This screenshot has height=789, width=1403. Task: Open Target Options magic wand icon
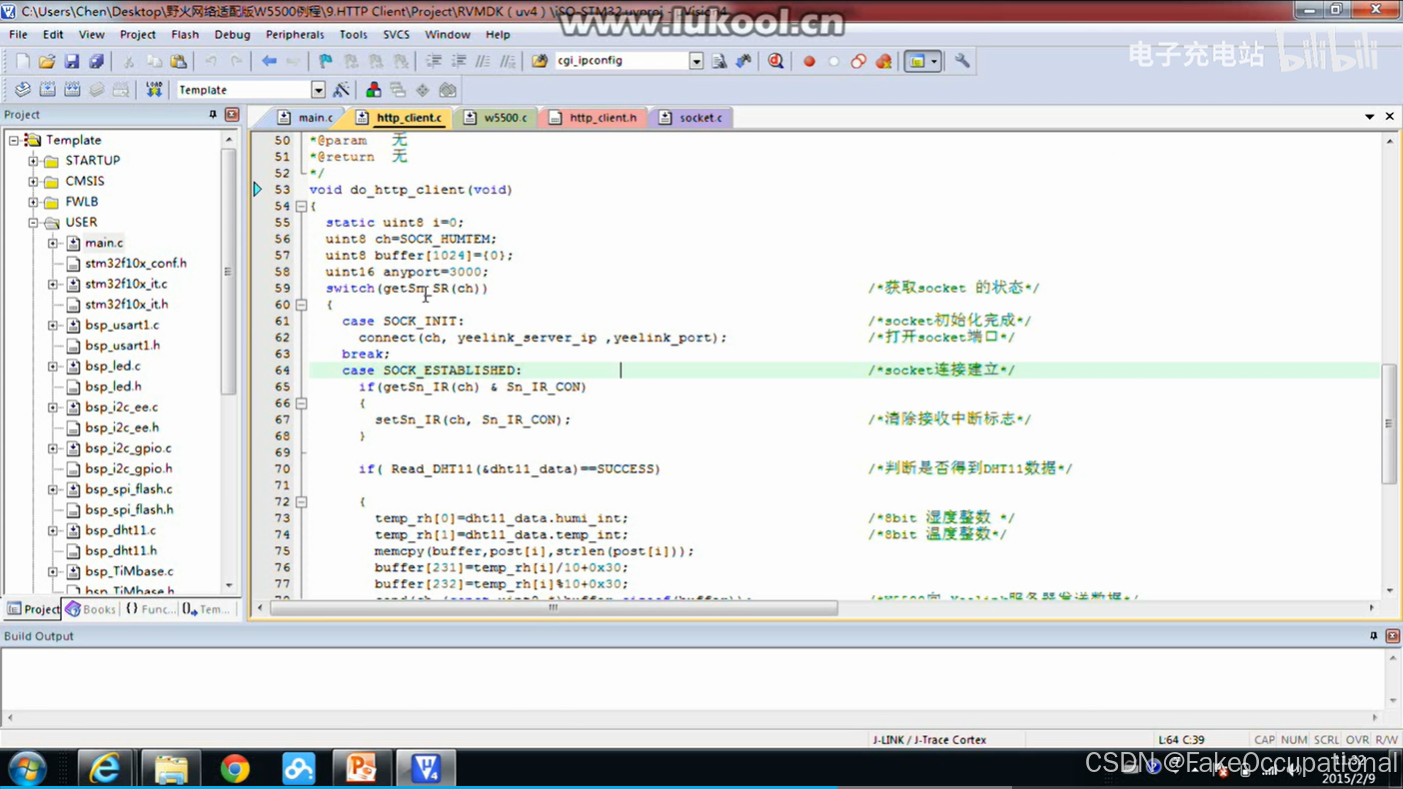point(341,90)
